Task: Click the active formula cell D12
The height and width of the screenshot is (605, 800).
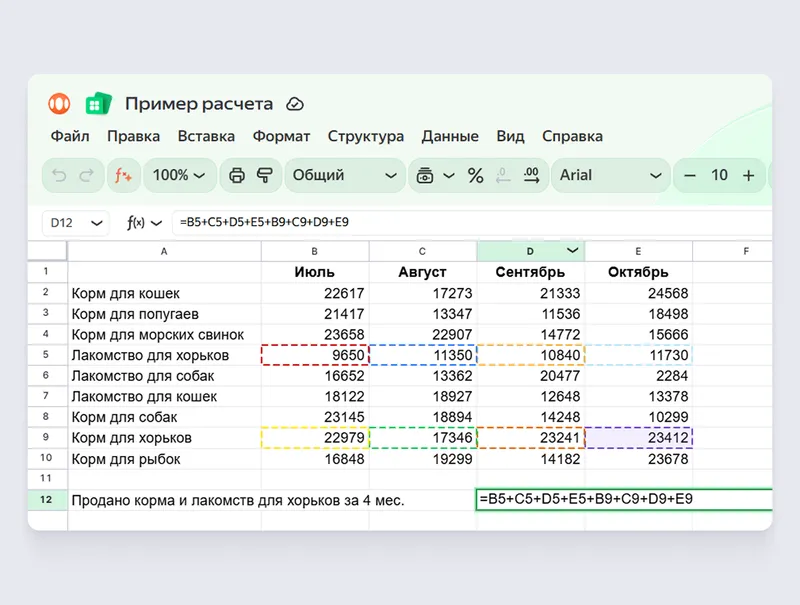Action: (624, 499)
